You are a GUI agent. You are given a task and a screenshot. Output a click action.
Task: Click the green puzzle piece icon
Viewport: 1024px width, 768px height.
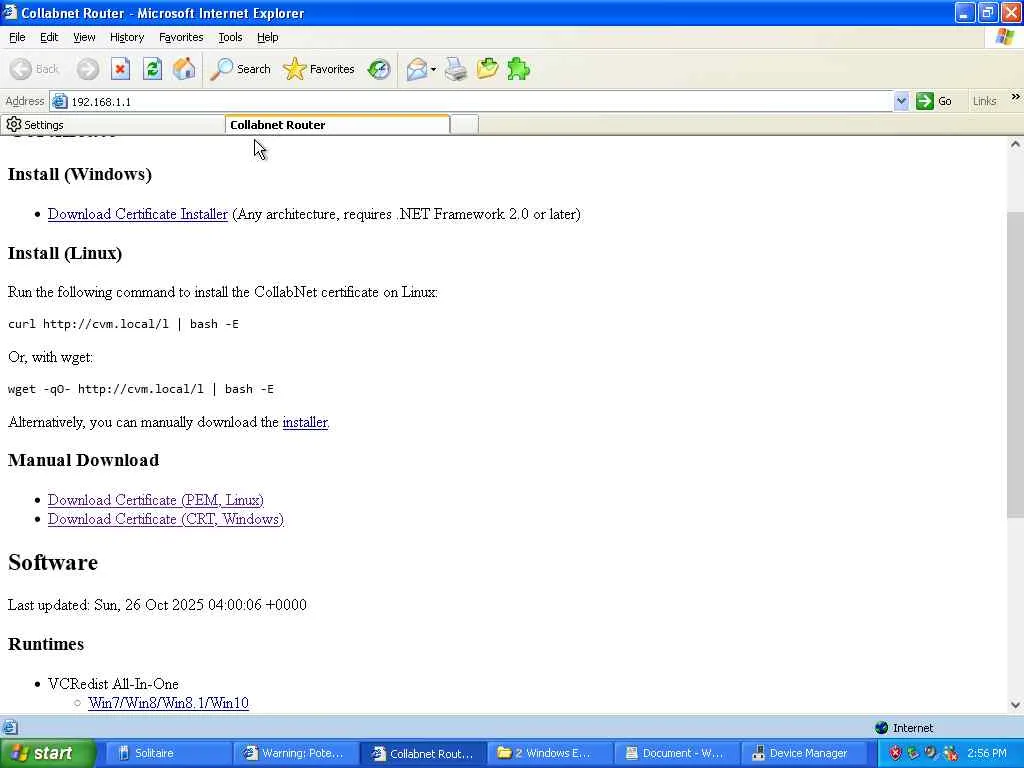(519, 69)
